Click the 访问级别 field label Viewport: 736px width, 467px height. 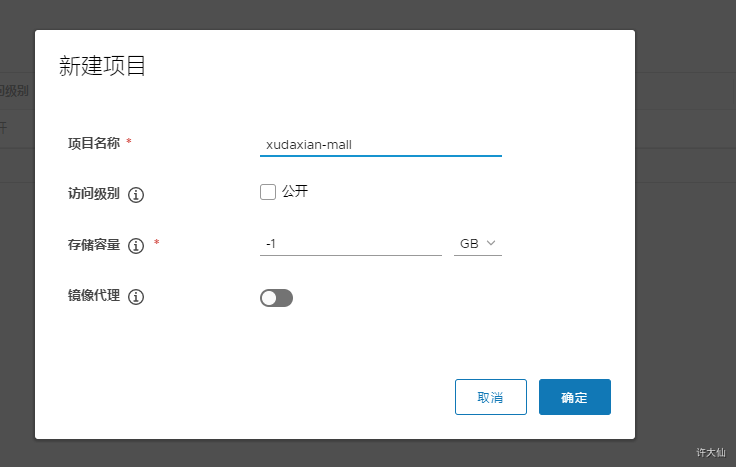click(94, 193)
